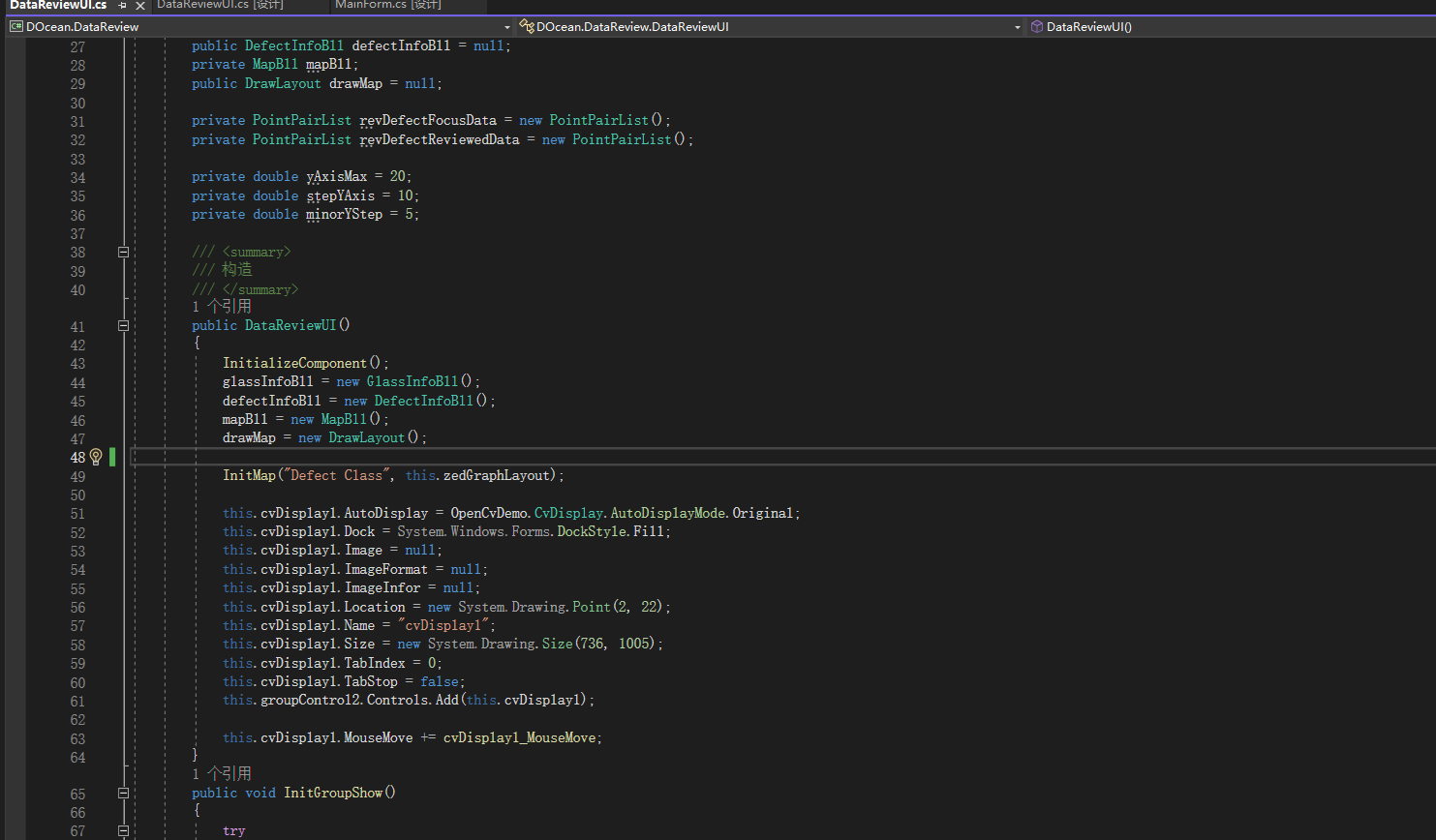Image resolution: width=1436 pixels, height=840 pixels.
Task: Click 'MapB11' constructor call on line 46
Action: tap(344, 419)
